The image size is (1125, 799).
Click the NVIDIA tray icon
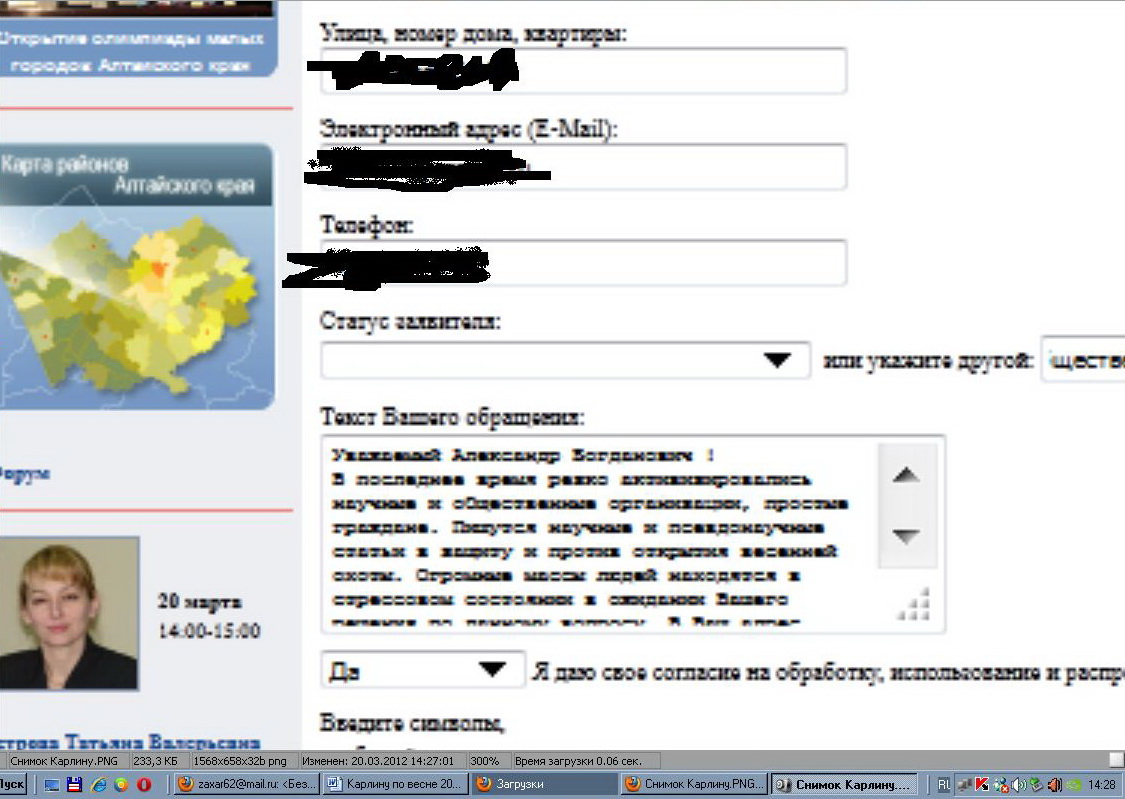coord(1074,785)
